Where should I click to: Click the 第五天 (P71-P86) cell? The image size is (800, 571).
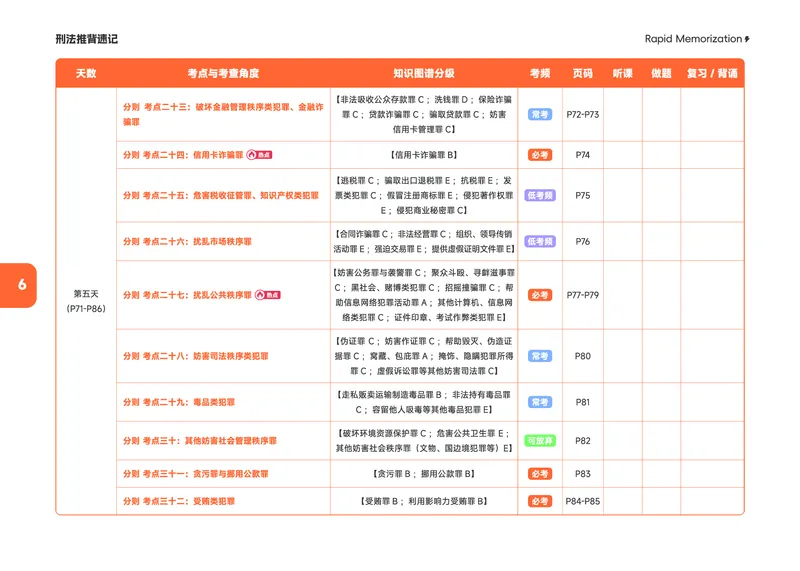pyautogui.click(x=86, y=301)
